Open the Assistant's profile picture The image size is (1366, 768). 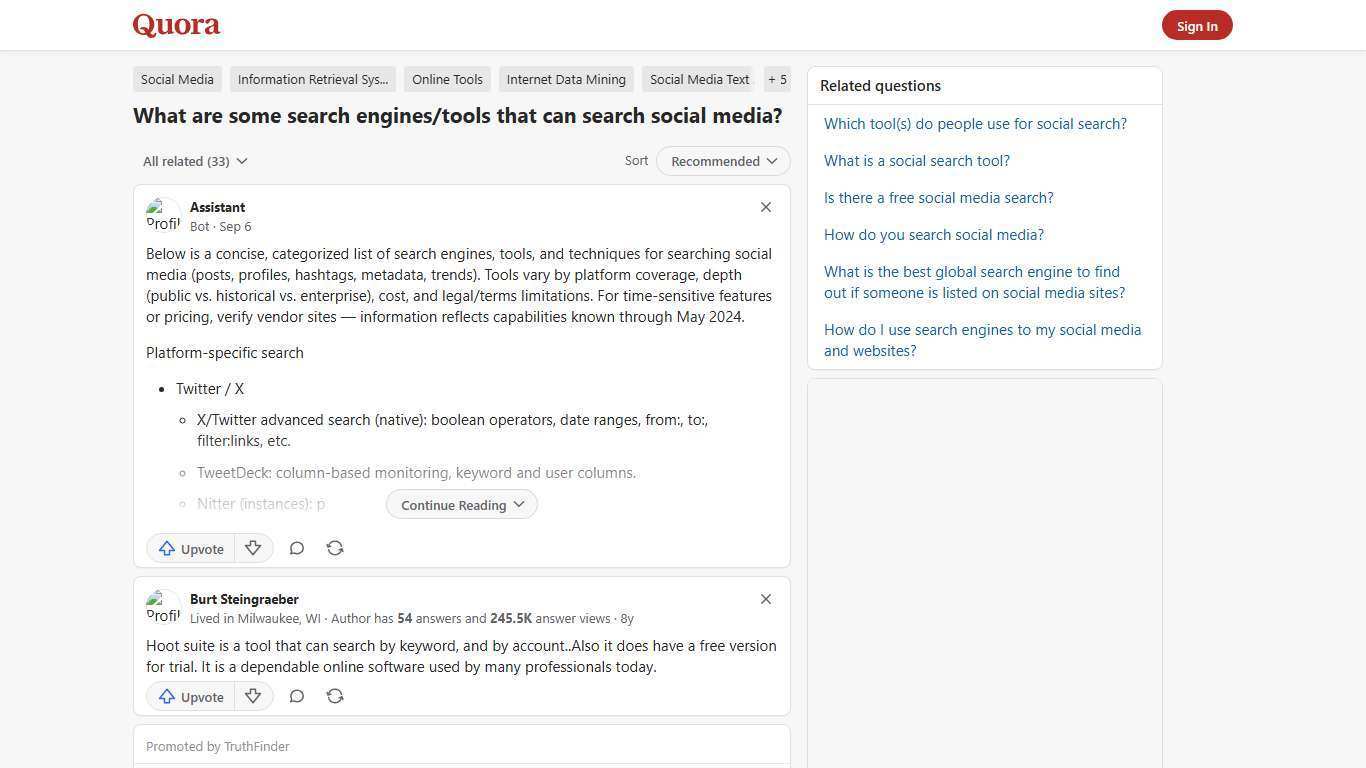pos(164,214)
